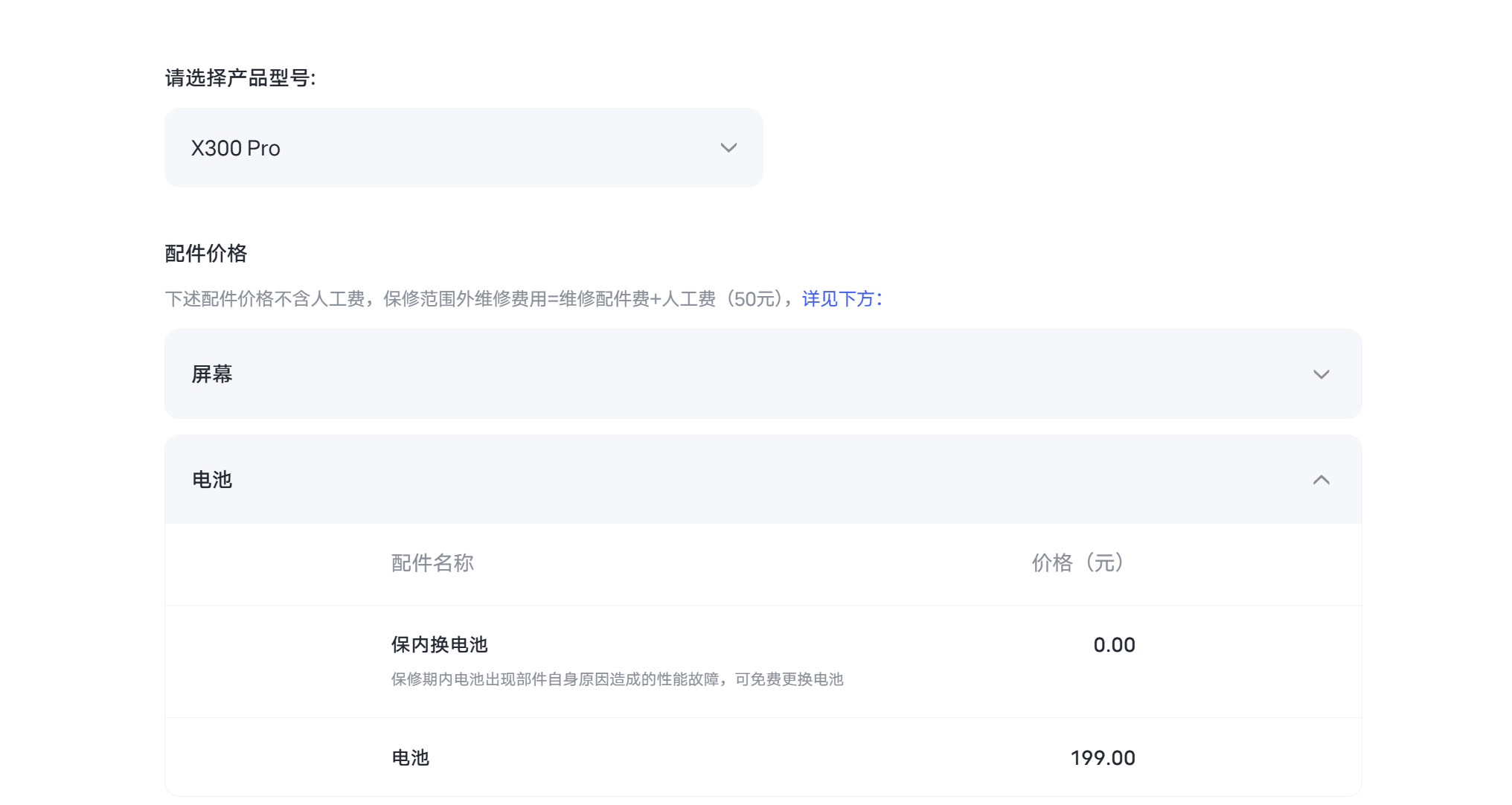This screenshot has width=1512, height=805.
Task: Click the 配件价格 section heading
Action: pos(205,254)
